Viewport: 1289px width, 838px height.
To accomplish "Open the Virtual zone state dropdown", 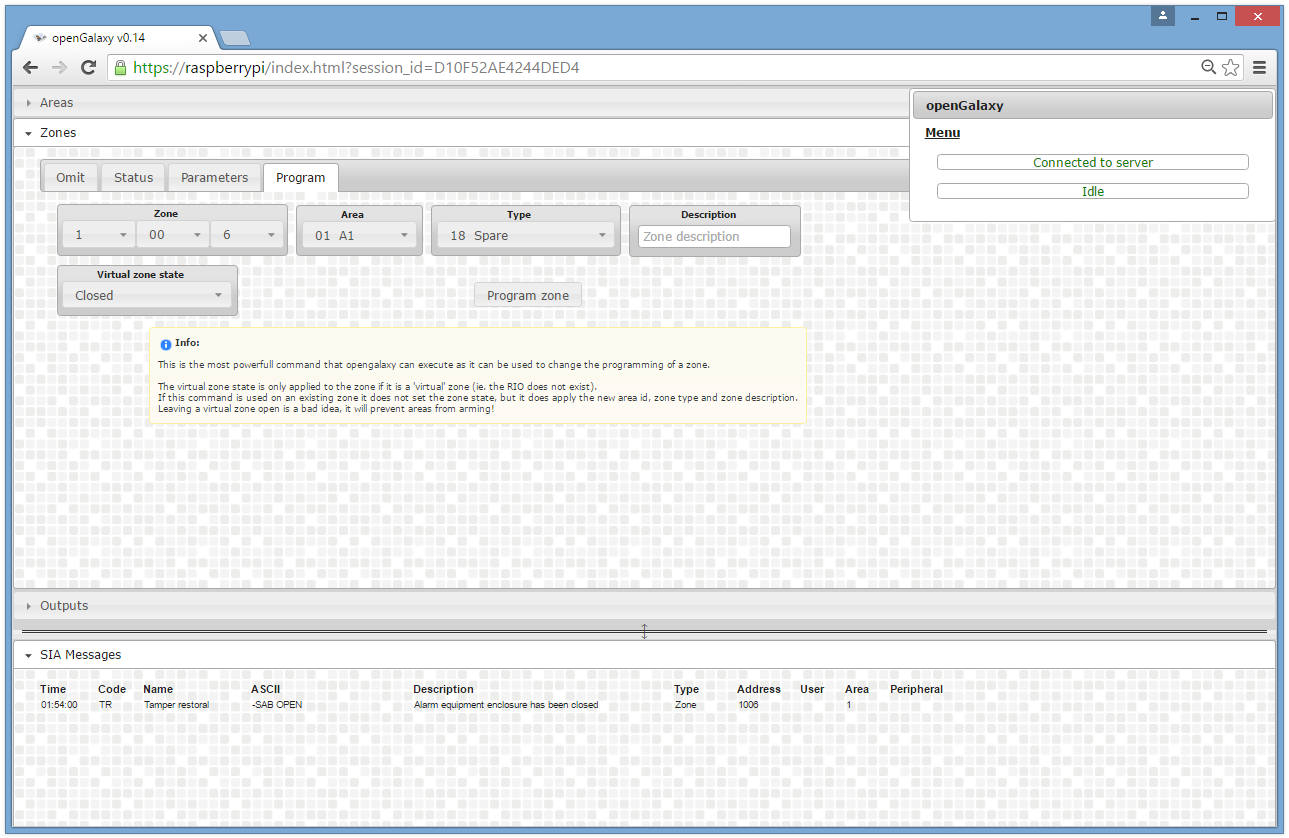I will pyautogui.click(x=146, y=295).
